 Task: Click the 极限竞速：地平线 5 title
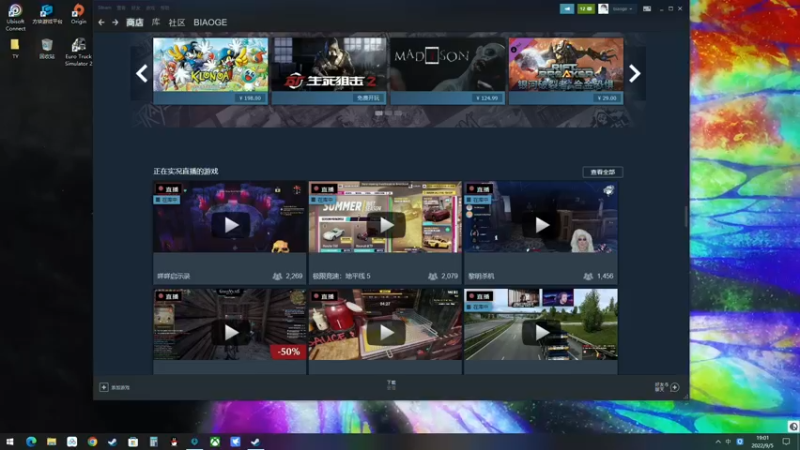[341, 276]
